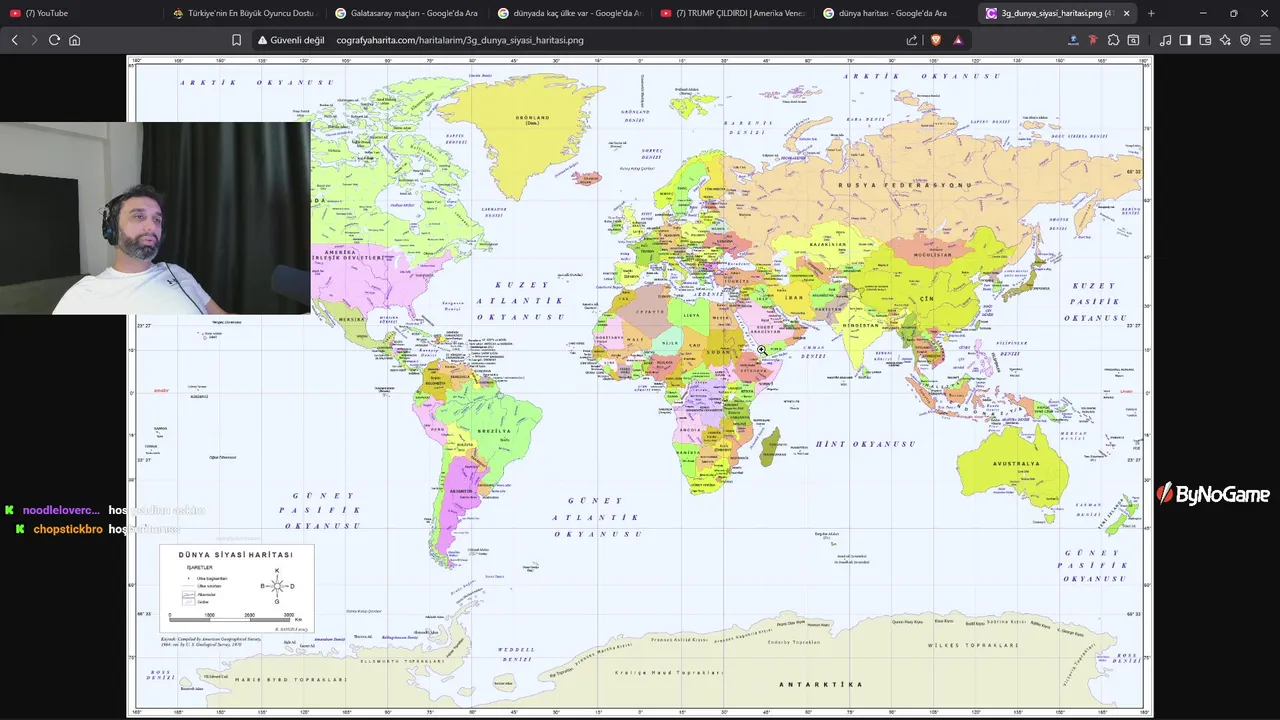This screenshot has height=720, width=1280.
Task: Open the hamburger main menu
Action: click(1266, 40)
